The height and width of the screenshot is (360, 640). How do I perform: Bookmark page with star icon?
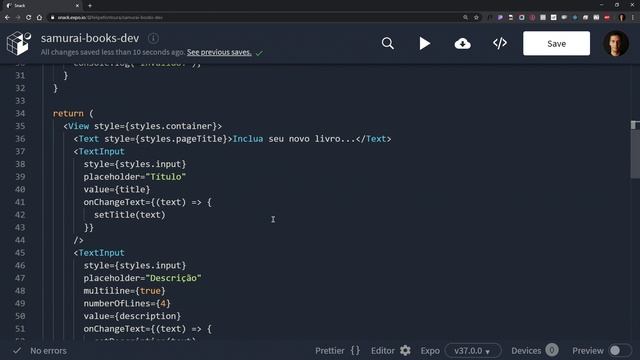click(476, 18)
